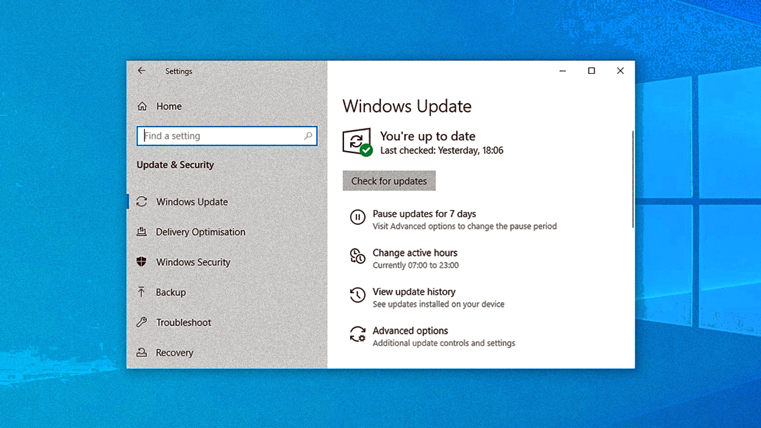Click the Windows Security shield icon
The width and height of the screenshot is (761, 428).
[142, 262]
